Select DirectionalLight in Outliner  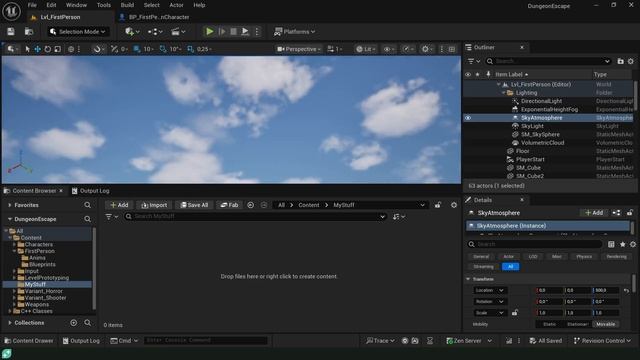(541, 101)
